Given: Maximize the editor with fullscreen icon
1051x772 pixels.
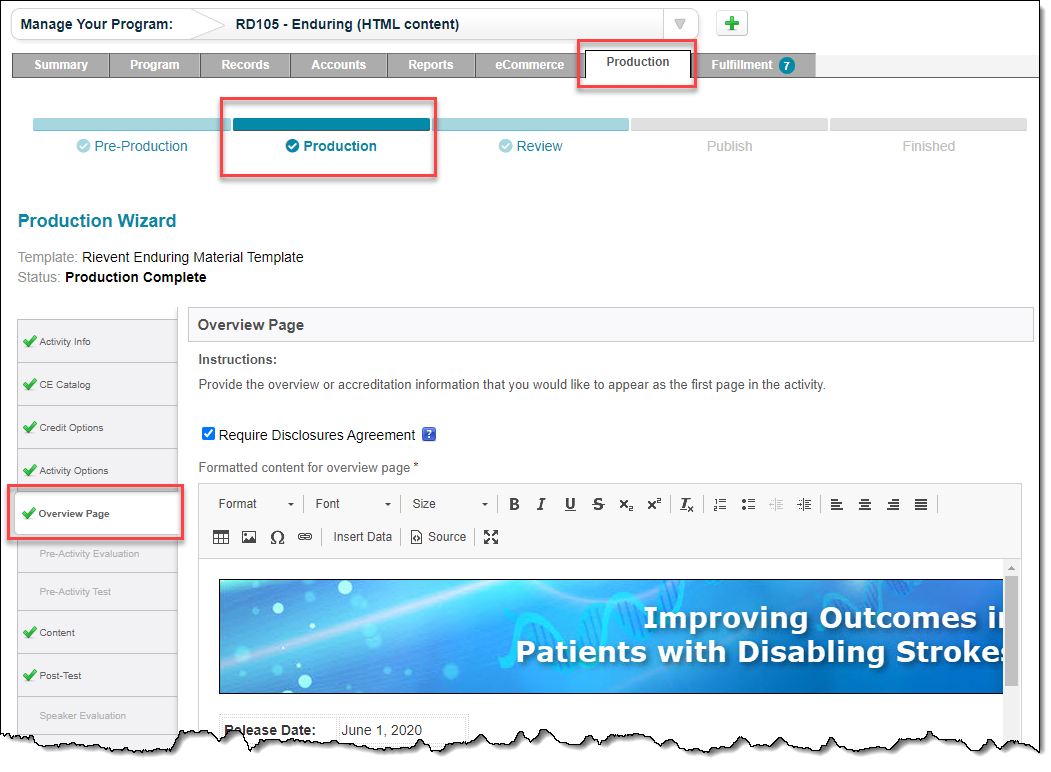Looking at the screenshot, I should coord(491,537).
